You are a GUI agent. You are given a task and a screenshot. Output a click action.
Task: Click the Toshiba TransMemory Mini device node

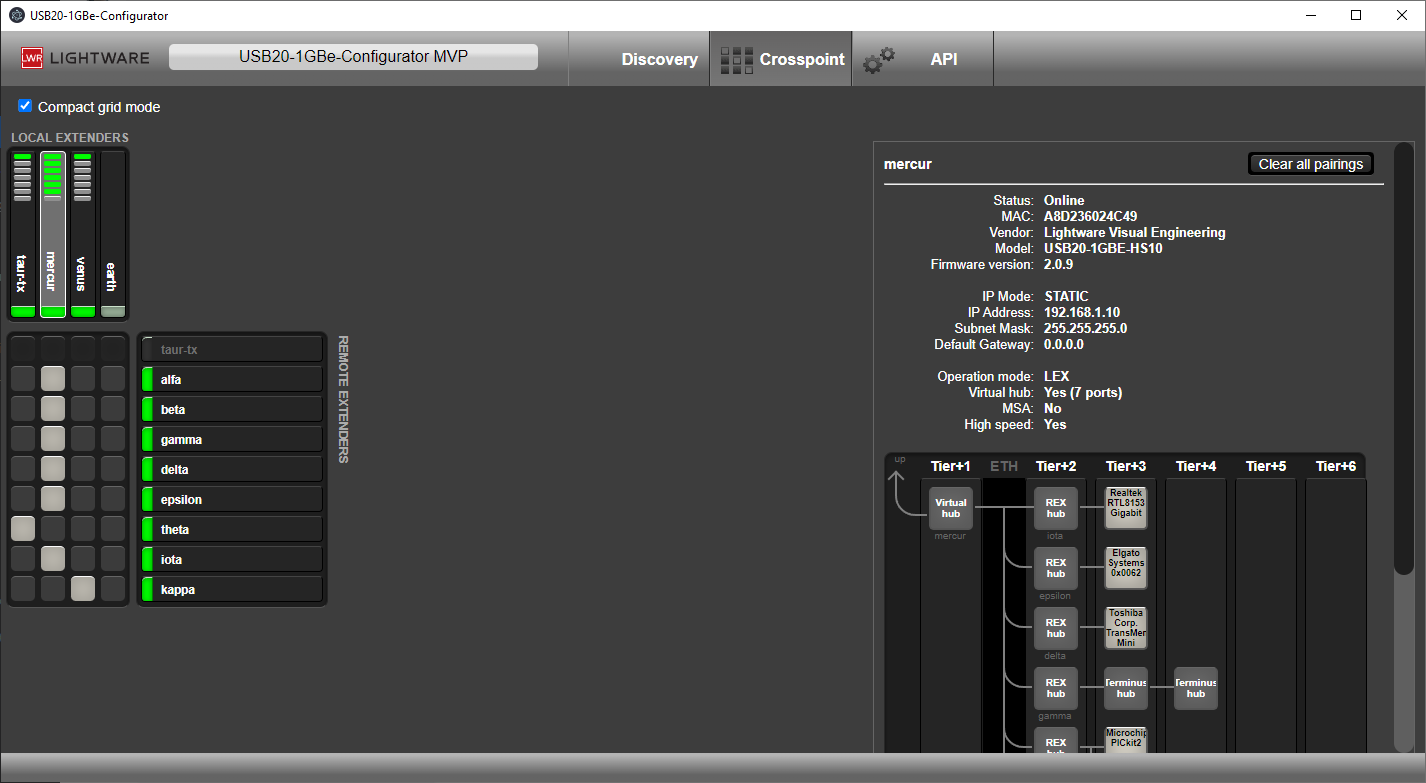coord(1125,628)
